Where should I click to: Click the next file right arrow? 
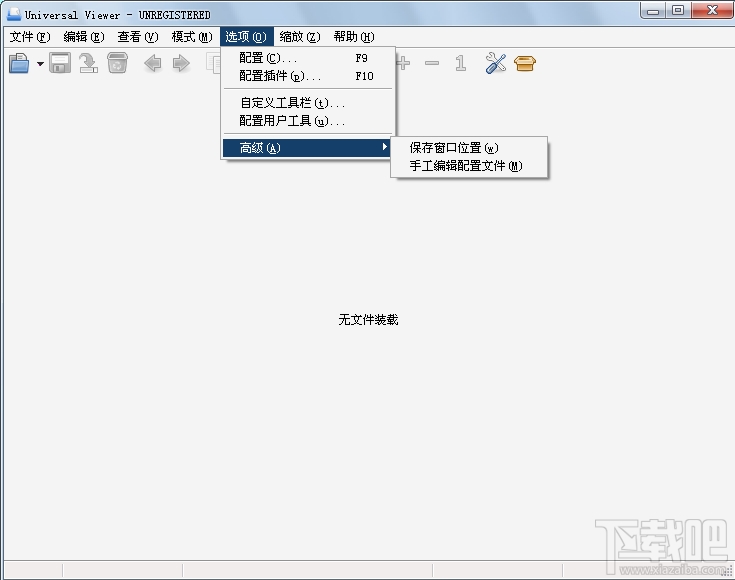click(x=181, y=63)
